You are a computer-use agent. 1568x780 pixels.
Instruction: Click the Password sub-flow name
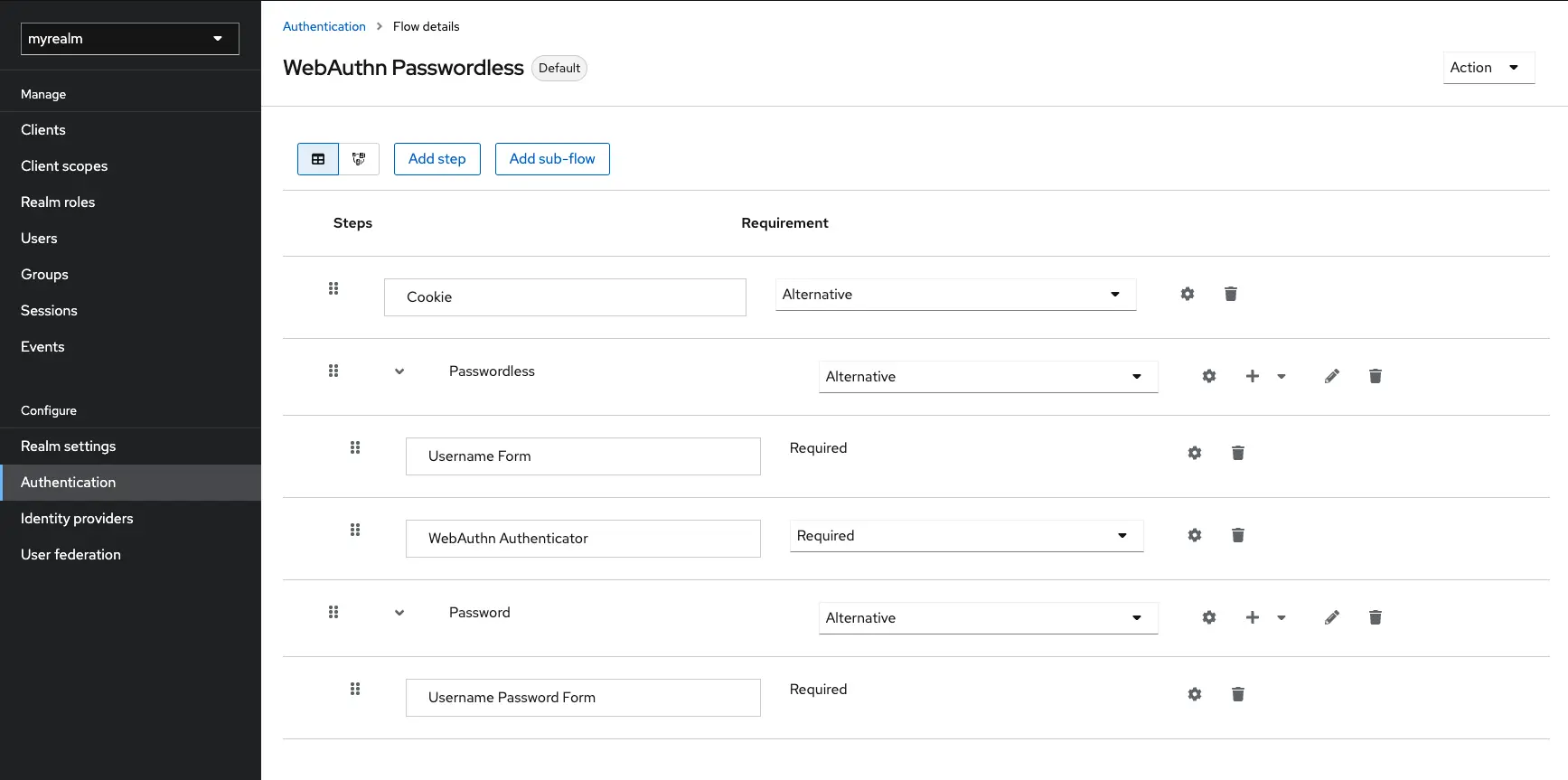coord(480,613)
